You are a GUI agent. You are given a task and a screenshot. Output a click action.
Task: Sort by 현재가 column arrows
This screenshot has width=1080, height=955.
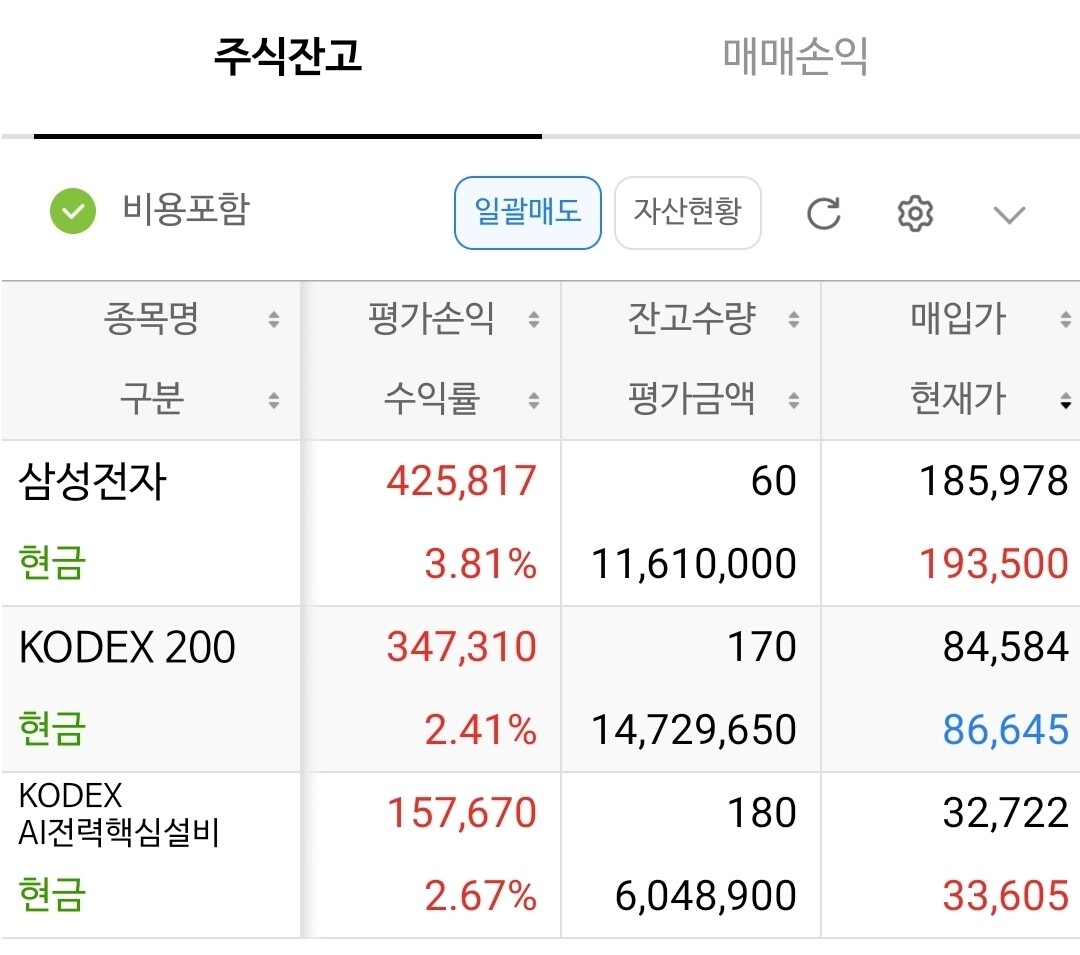[1066, 401]
